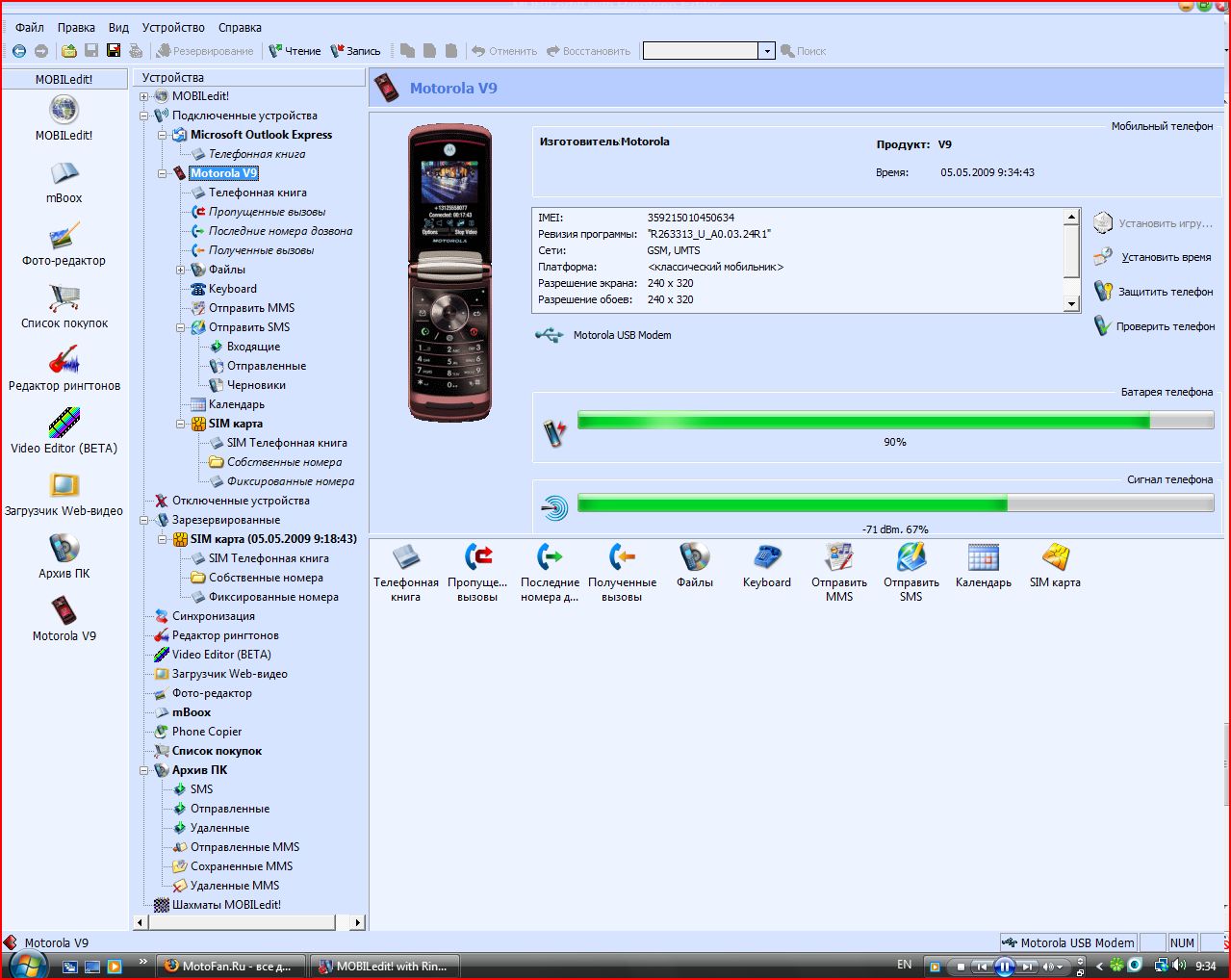The image size is (1231, 980).
Task: Collapse the Отправить SMS tree node
Action: tap(181, 327)
